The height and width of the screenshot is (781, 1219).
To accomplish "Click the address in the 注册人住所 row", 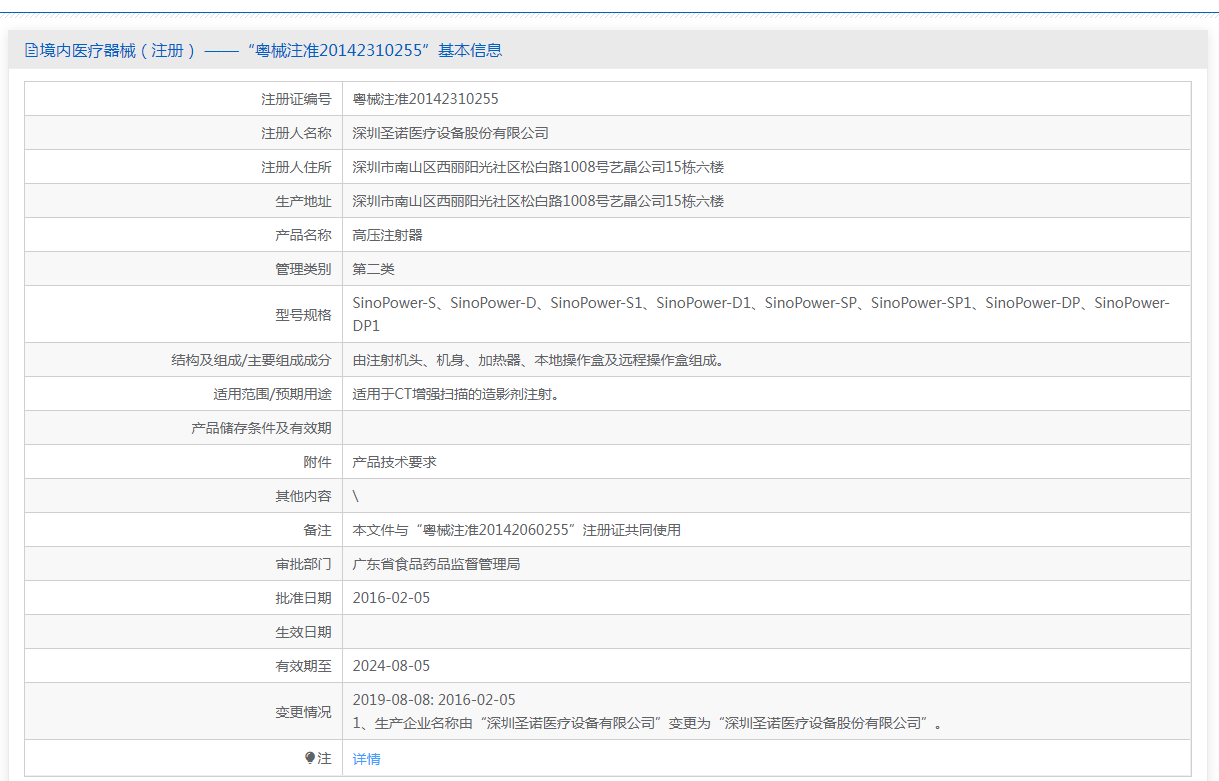I will click(x=538, y=167).
